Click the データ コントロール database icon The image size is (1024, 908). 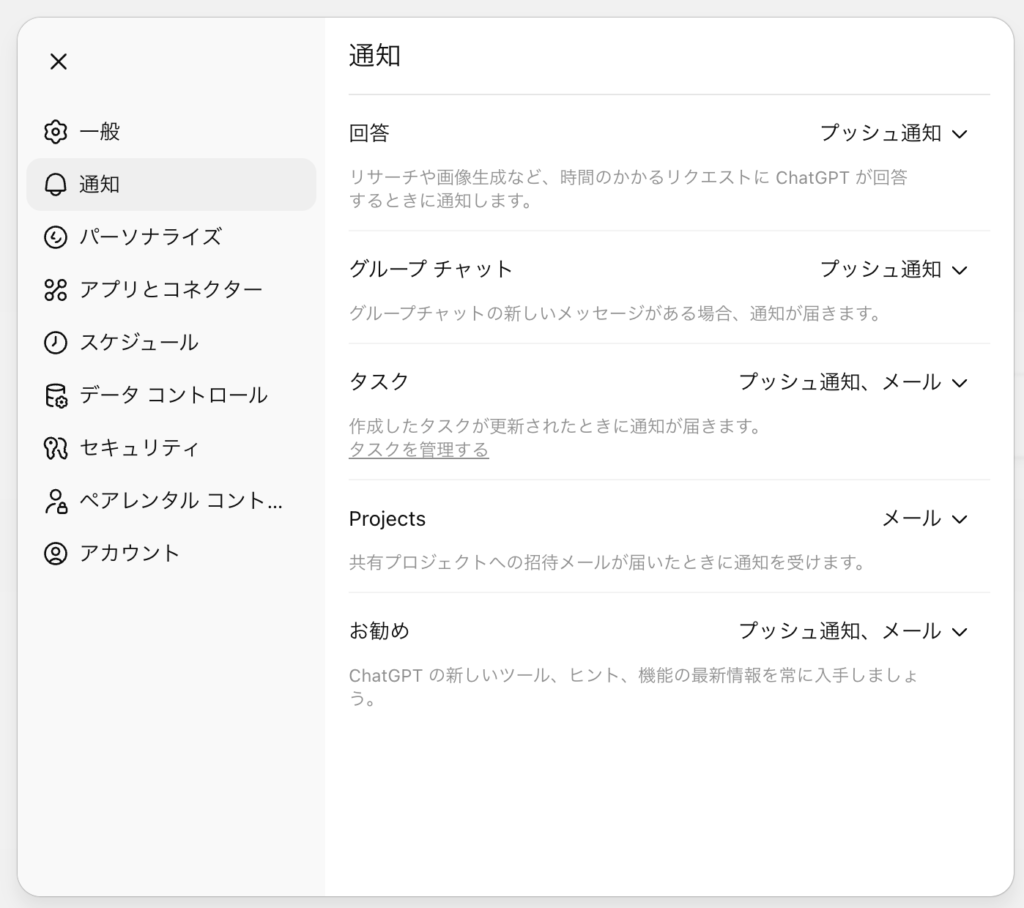pos(55,396)
